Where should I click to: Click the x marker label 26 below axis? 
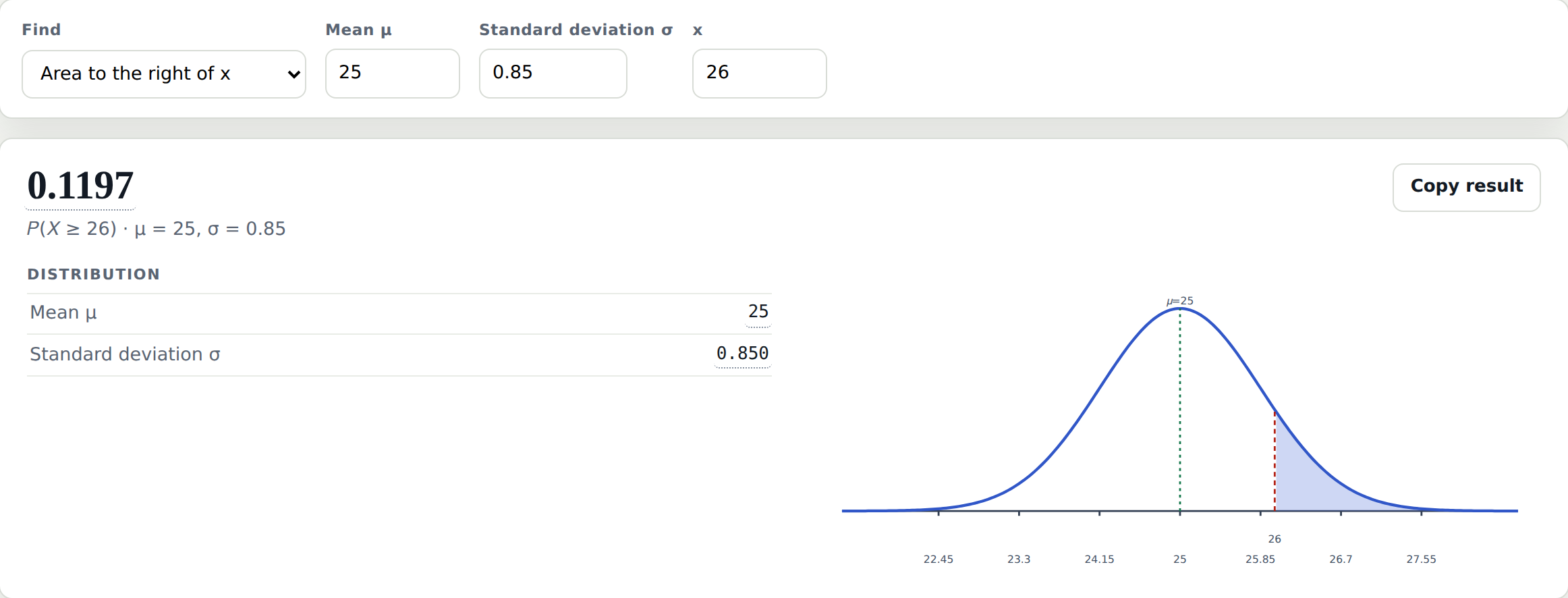1275,539
